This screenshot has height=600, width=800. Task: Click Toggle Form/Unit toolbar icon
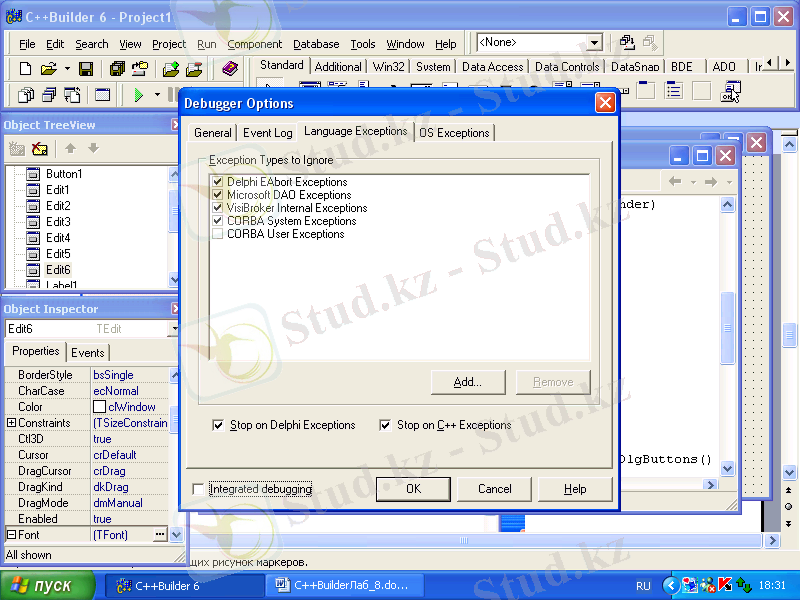point(72,95)
